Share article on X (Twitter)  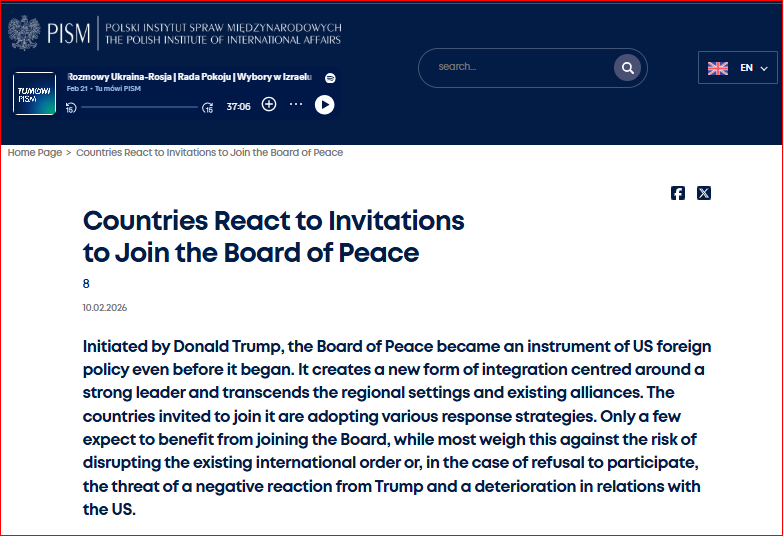pos(704,193)
